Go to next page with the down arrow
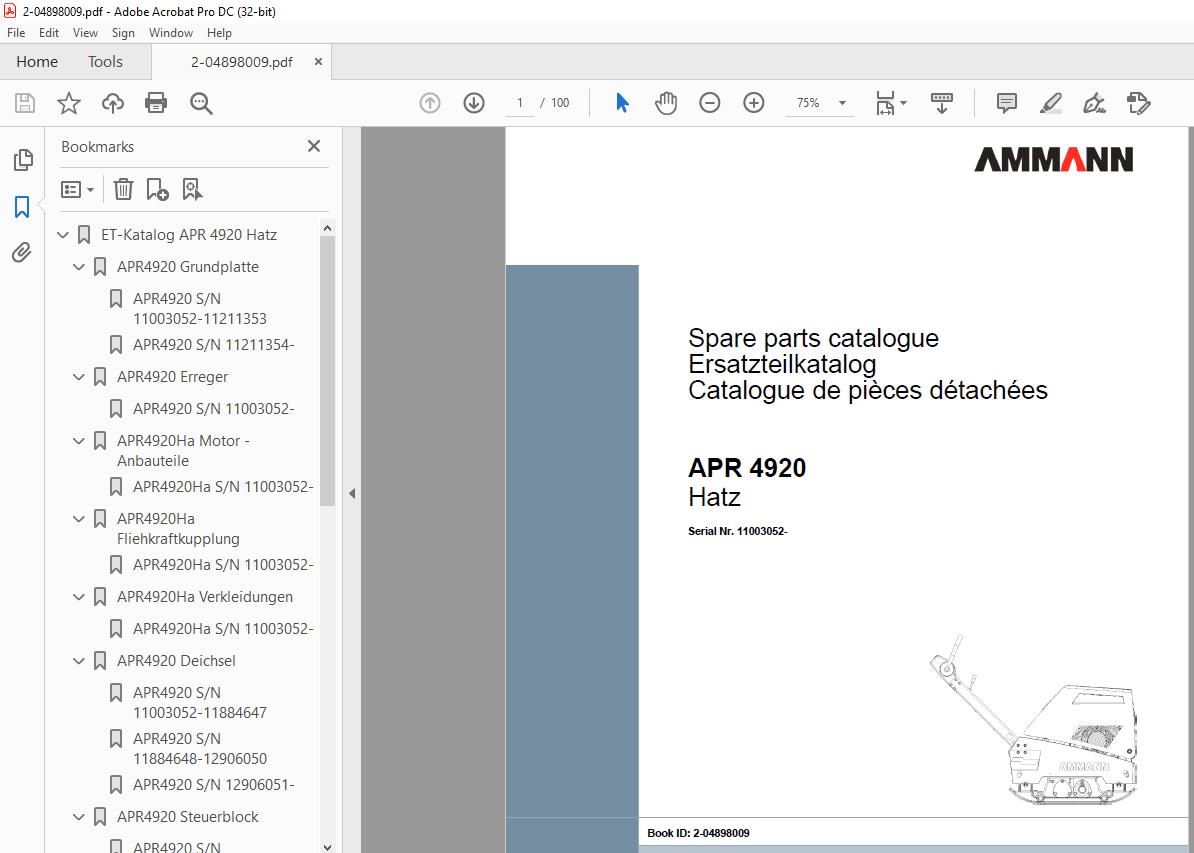The height and width of the screenshot is (853, 1194). click(474, 103)
